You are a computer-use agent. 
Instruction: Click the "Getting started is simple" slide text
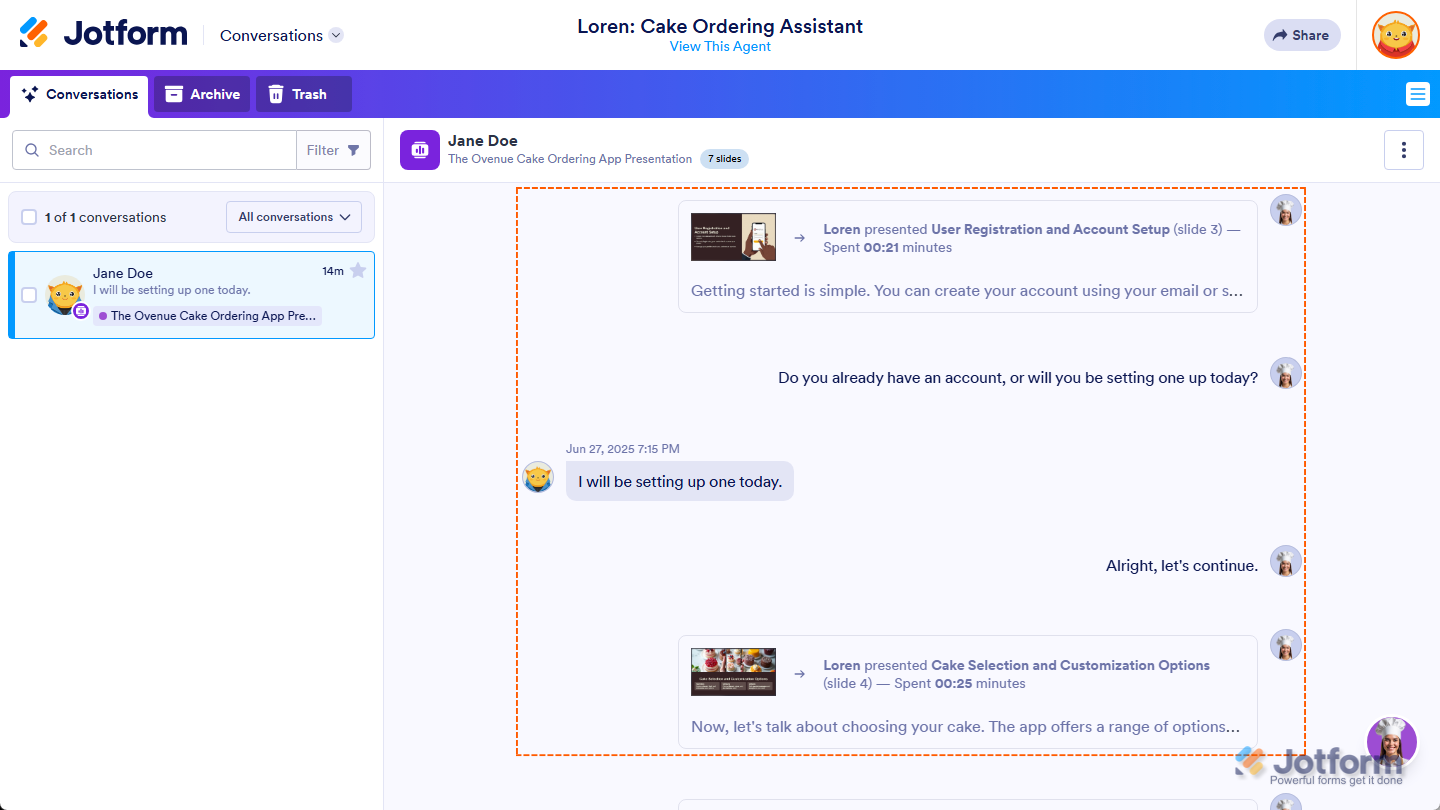[967, 291]
